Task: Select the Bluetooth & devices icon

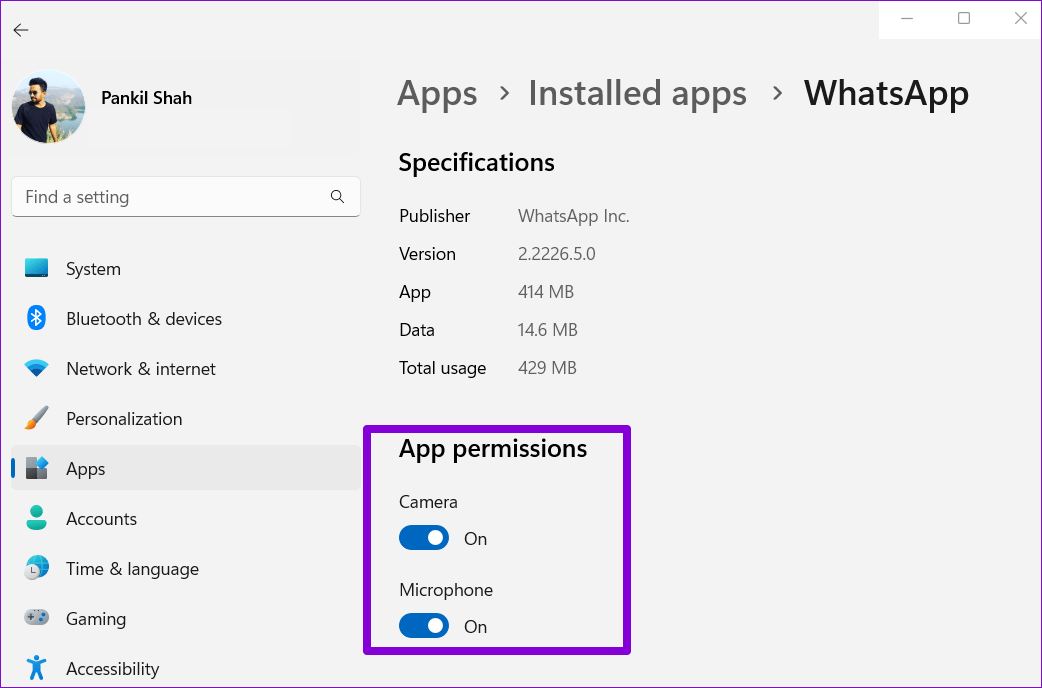Action: click(36, 318)
